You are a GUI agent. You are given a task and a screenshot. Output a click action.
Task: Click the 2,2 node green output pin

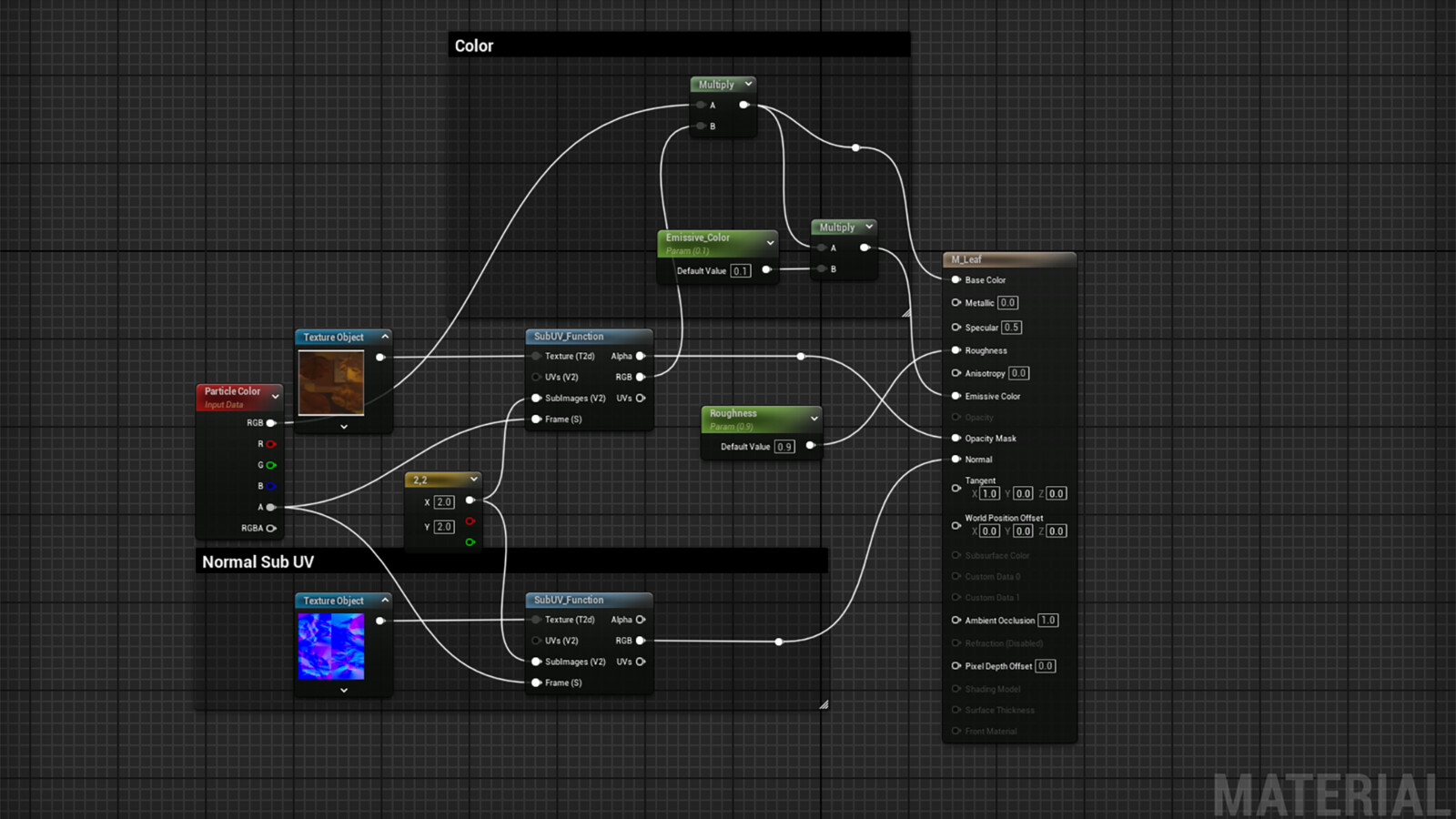click(470, 542)
